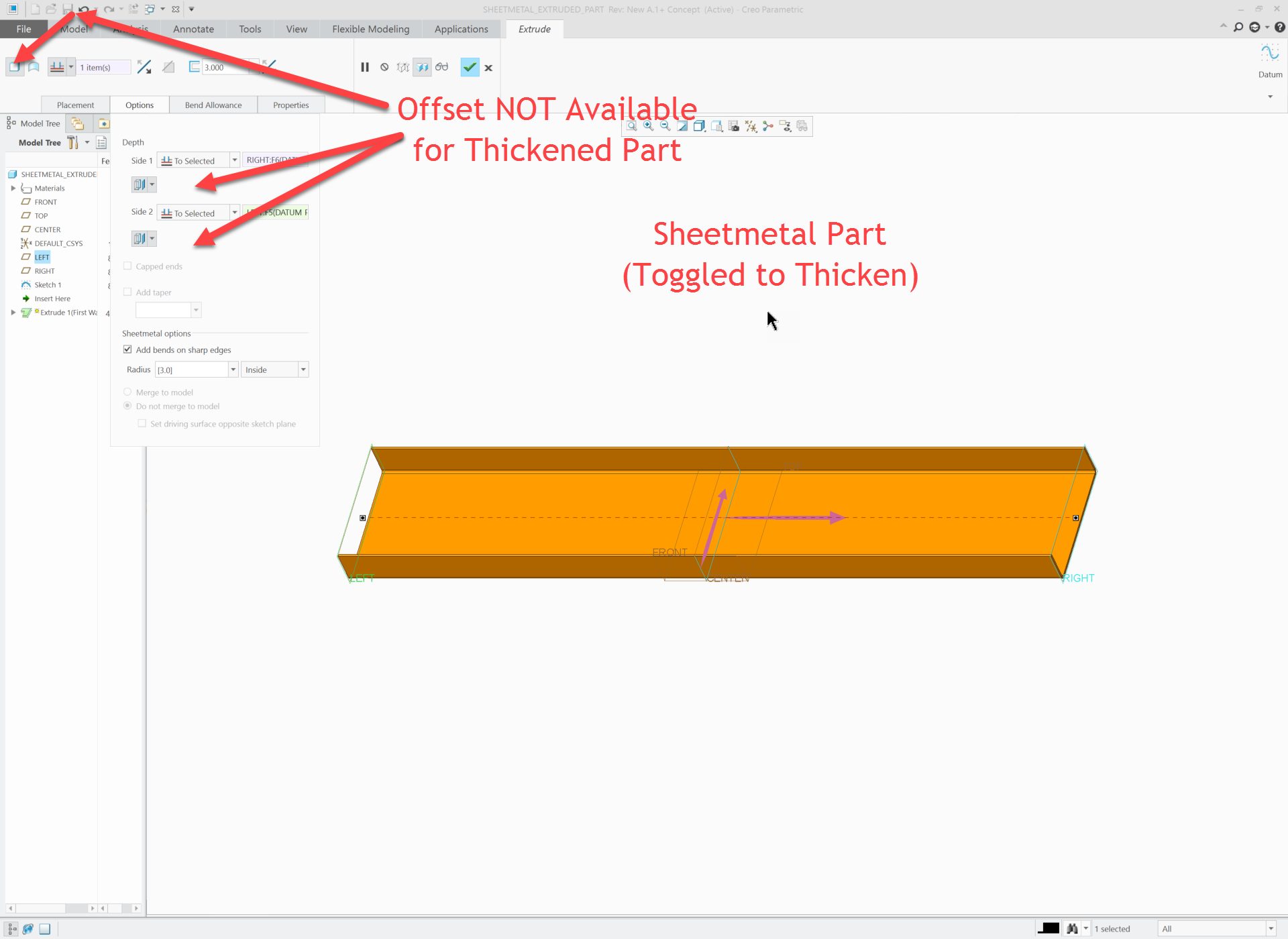Image resolution: width=1288 pixels, height=939 pixels.
Task: Open the Flexible Modeling menu tab
Action: pyautogui.click(x=370, y=29)
